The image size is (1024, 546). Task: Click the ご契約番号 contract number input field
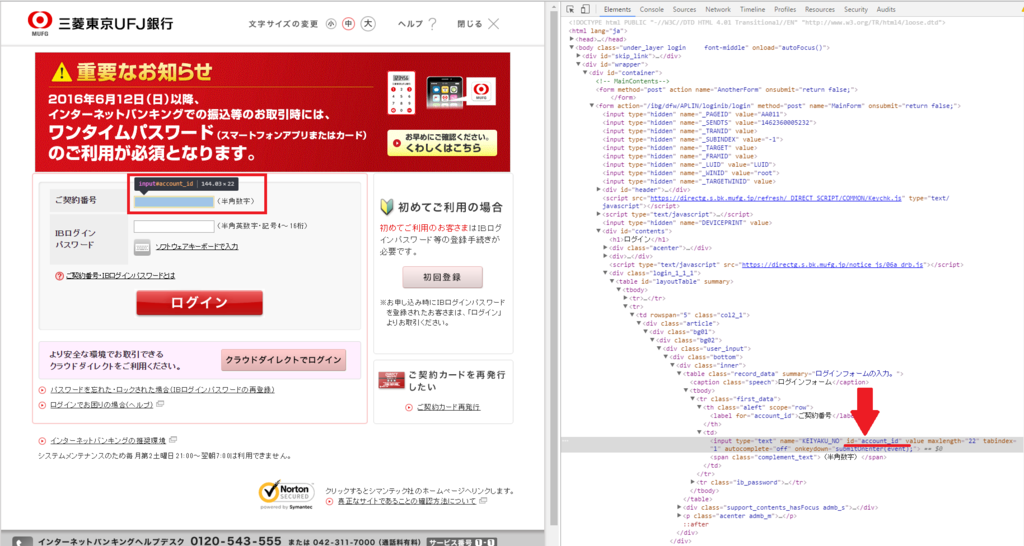point(174,202)
